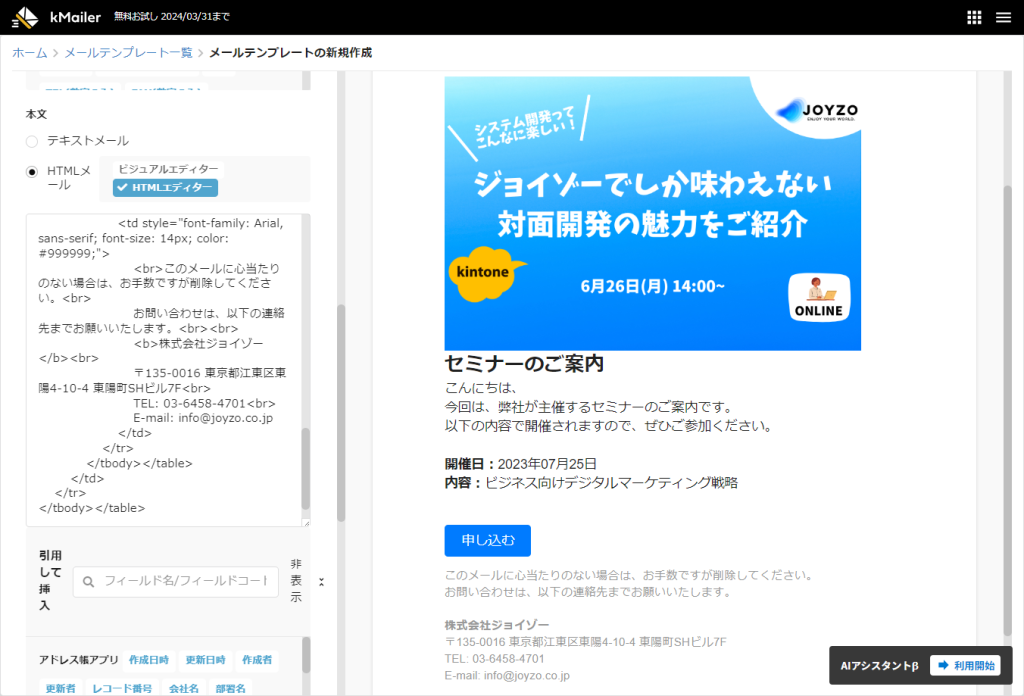1024x696 pixels.
Task: Click the arrow icon on 利用開始 button
Action: tap(943, 665)
